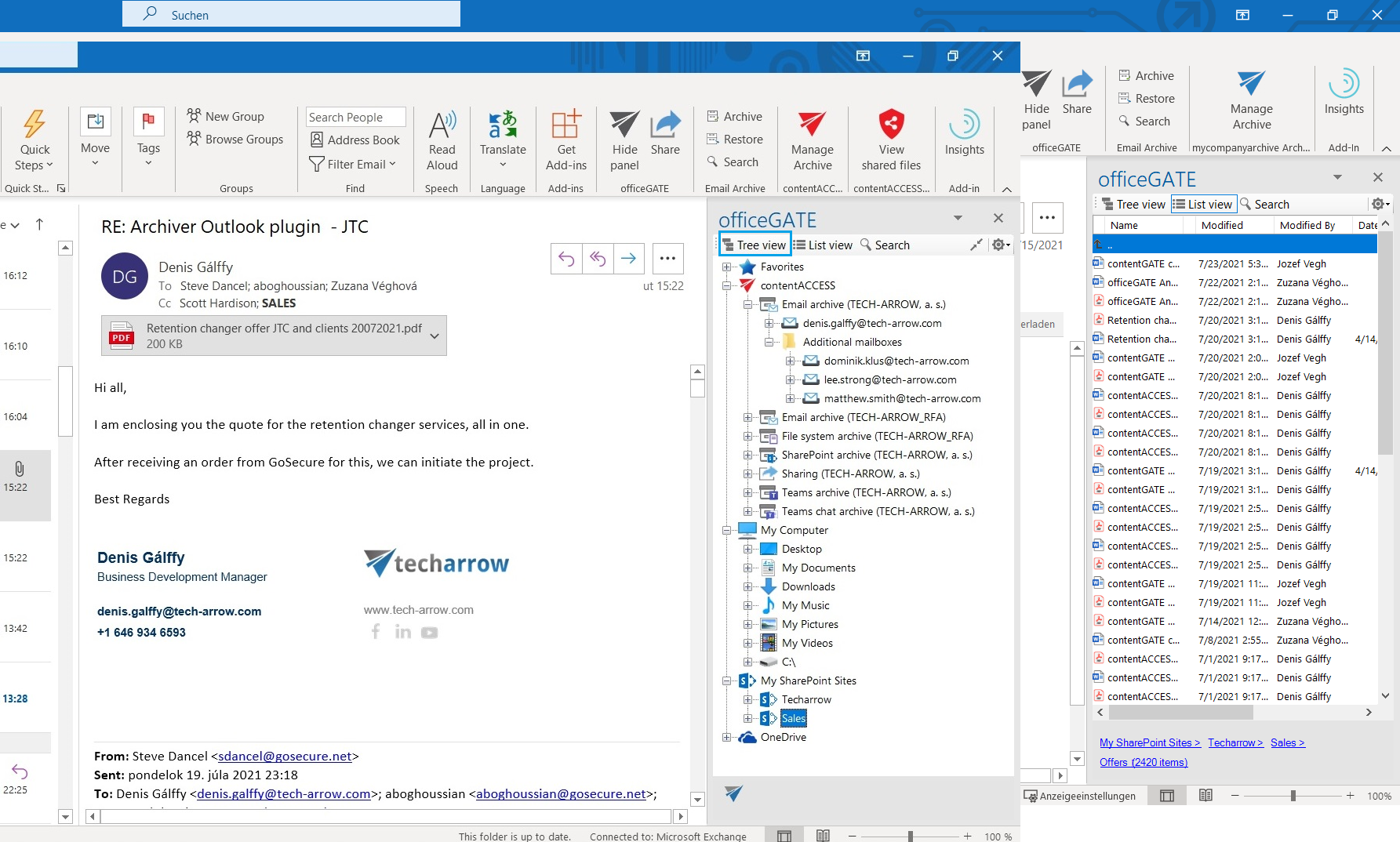Expand the Favorites tree node
1400x842 pixels.
tap(727, 267)
